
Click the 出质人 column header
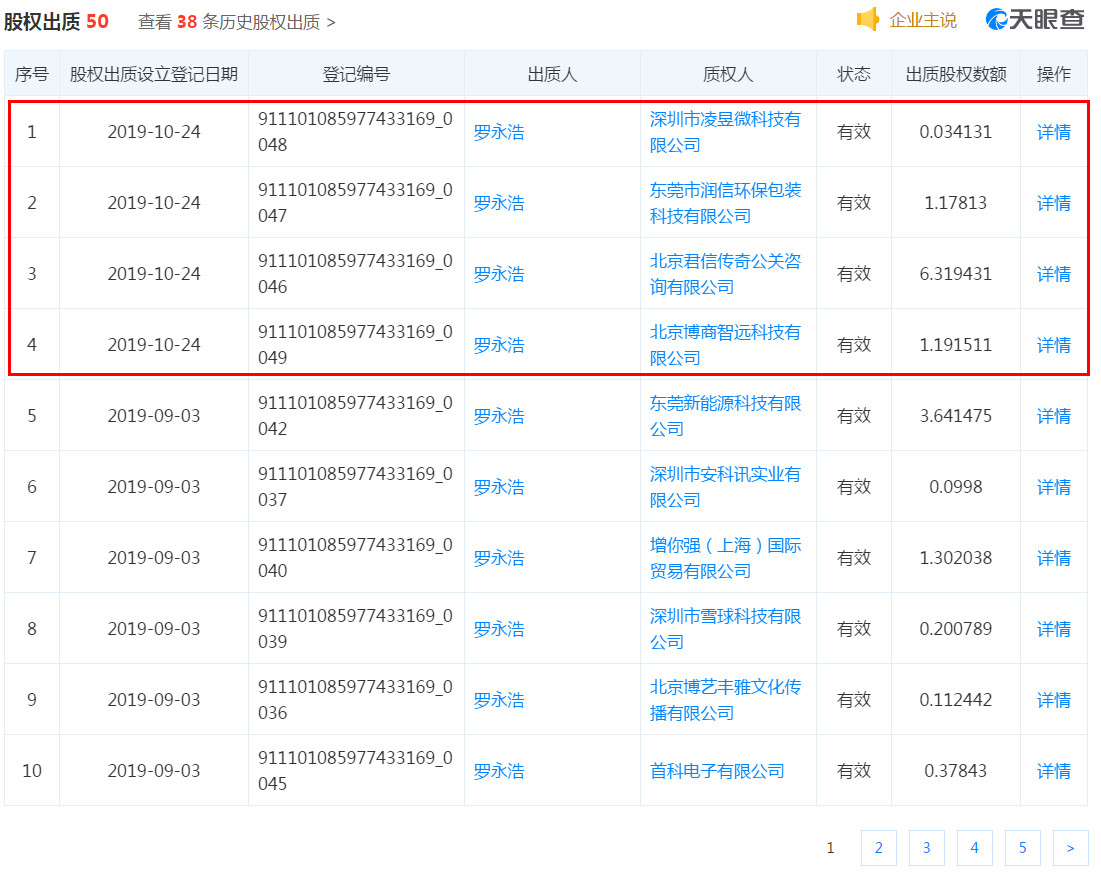pos(552,74)
